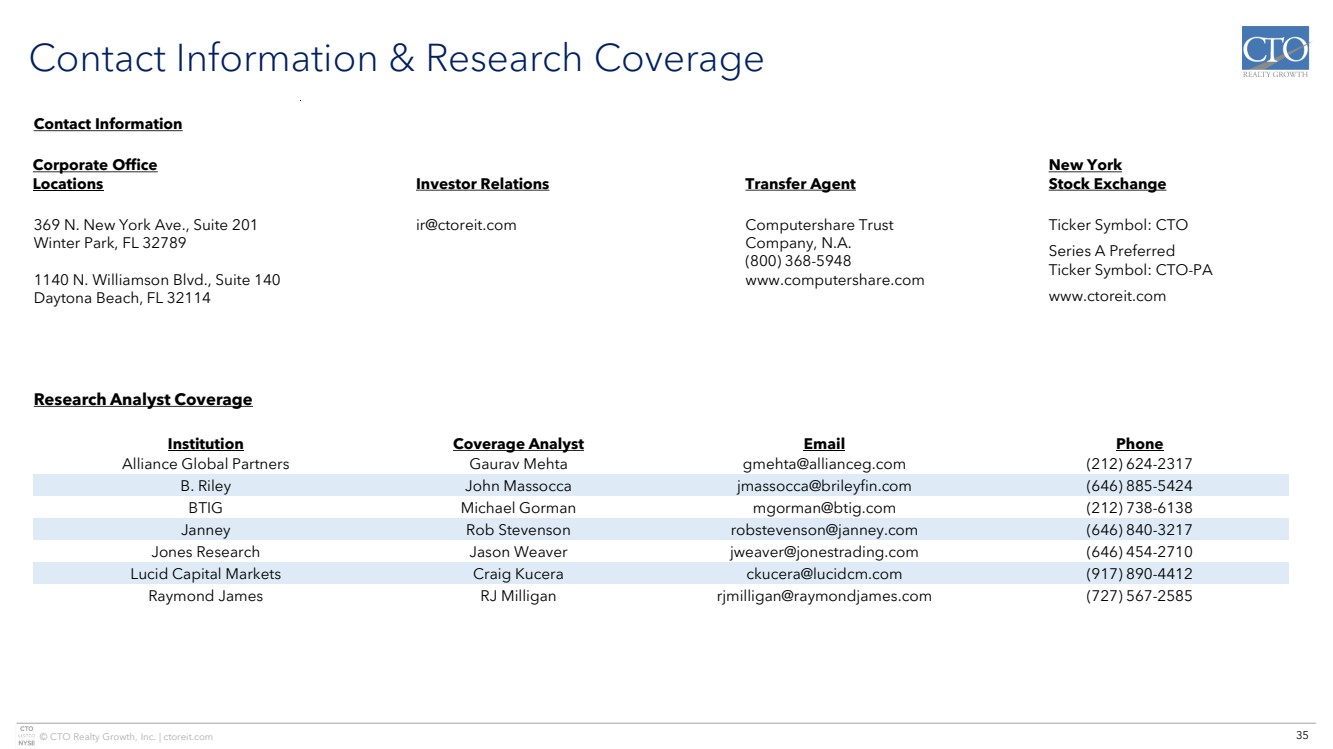The image size is (1333, 749).
Task: Open the ir@ctoreit.com email link
Action: click(x=466, y=225)
